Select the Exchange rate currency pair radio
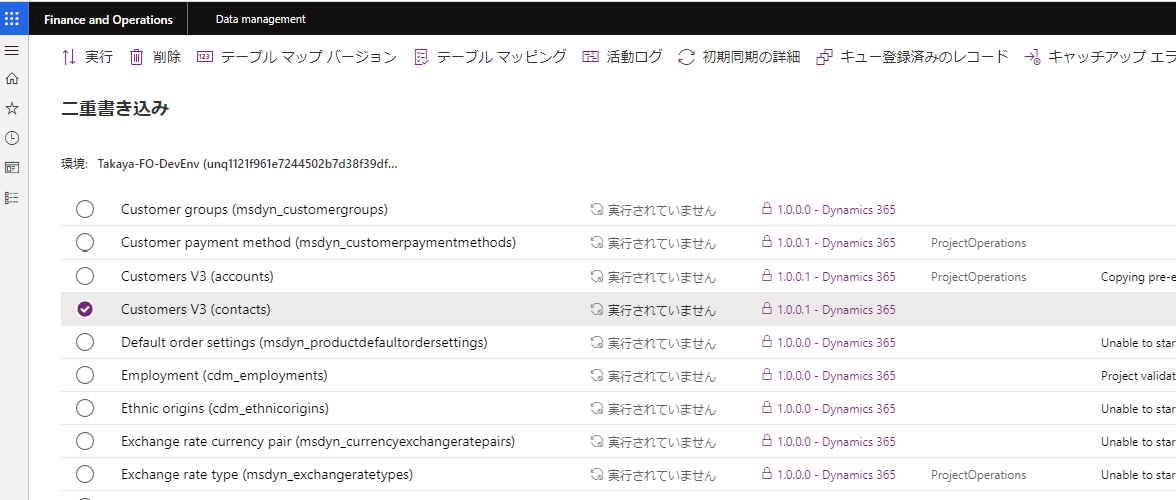 point(85,442)
